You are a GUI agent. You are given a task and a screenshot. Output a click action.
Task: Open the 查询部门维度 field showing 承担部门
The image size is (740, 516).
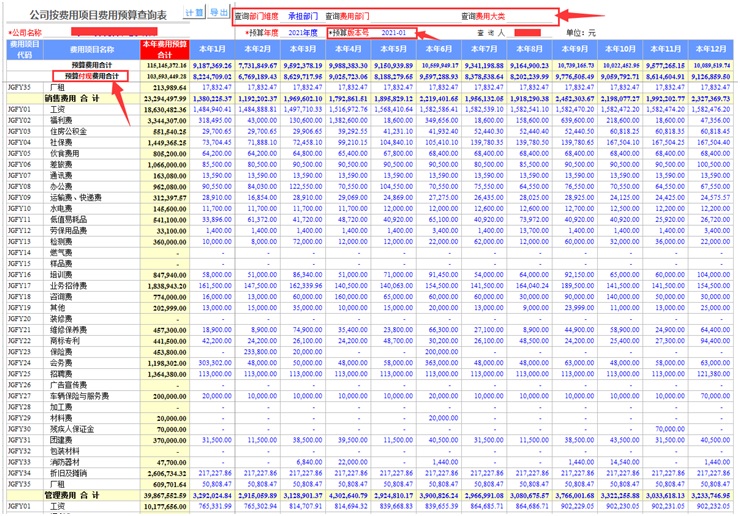pos(303,17)
